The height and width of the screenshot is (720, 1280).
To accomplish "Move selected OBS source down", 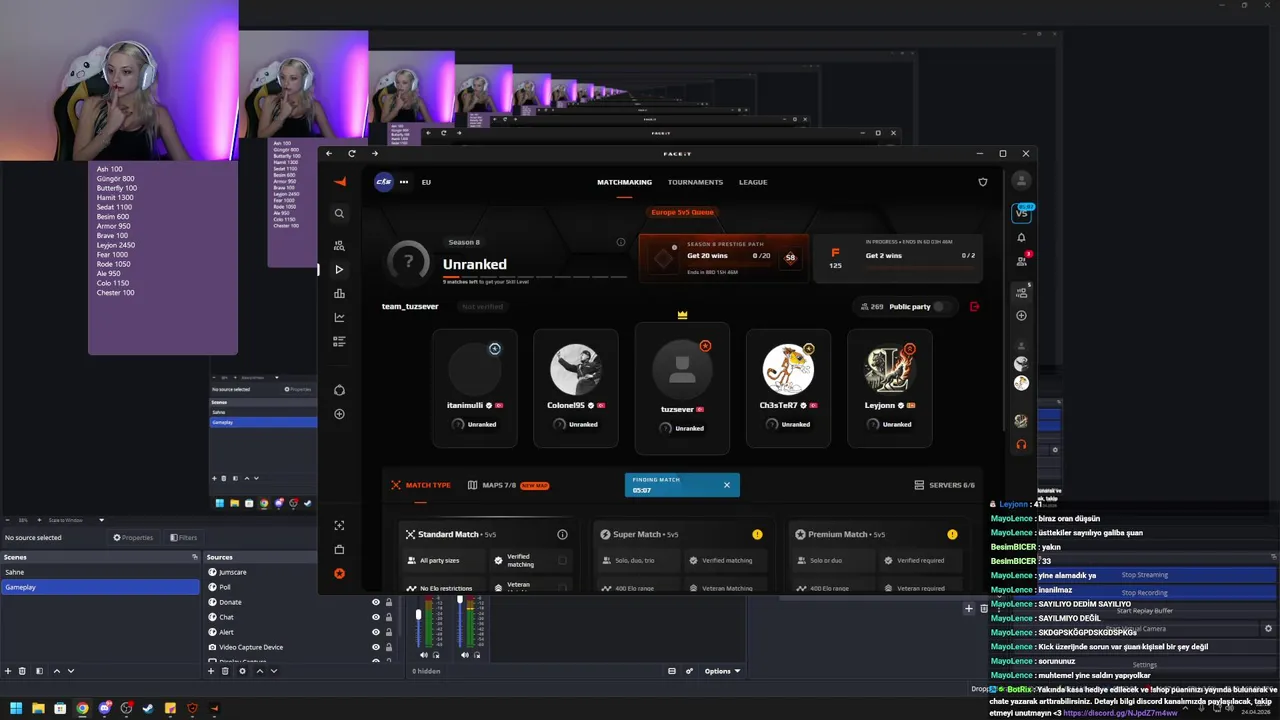I will (x=274, y=671).
